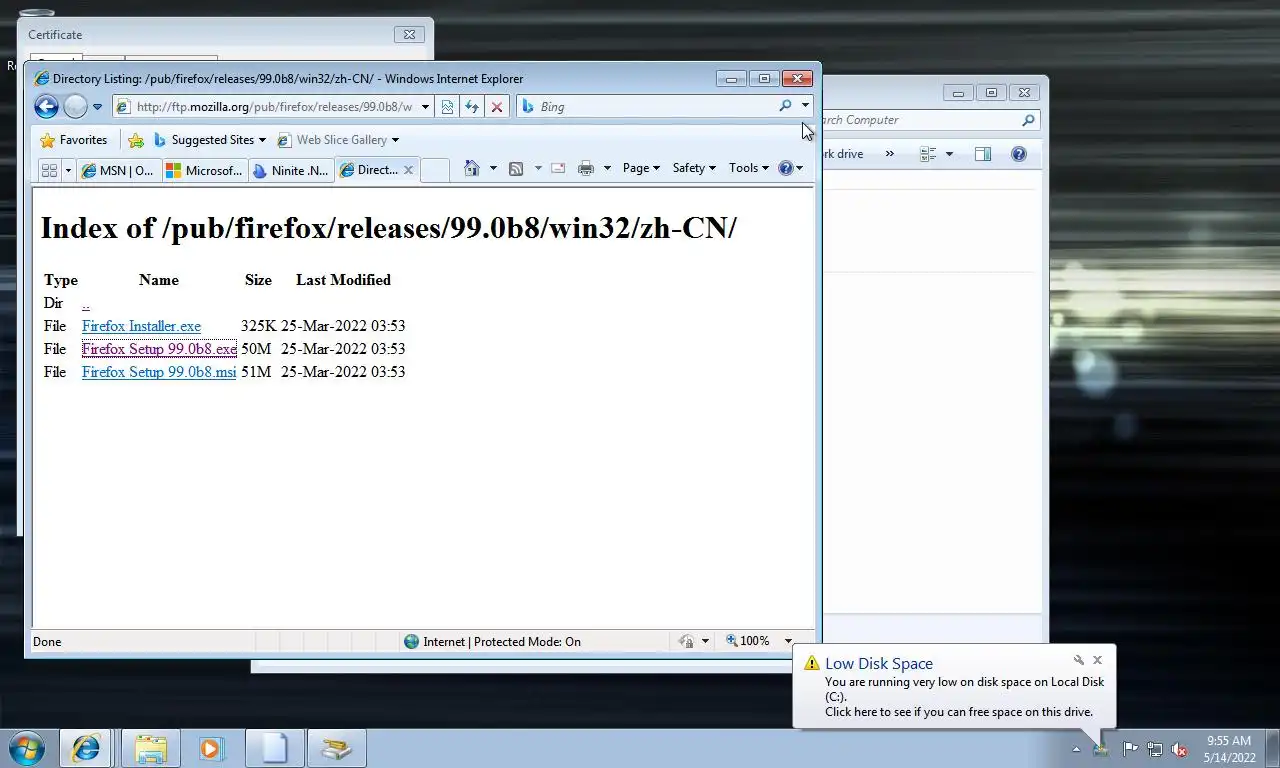Open the Web Slice Gallery link
The height and width of the screenshot is (768, 1280).
tap(333, 140)
